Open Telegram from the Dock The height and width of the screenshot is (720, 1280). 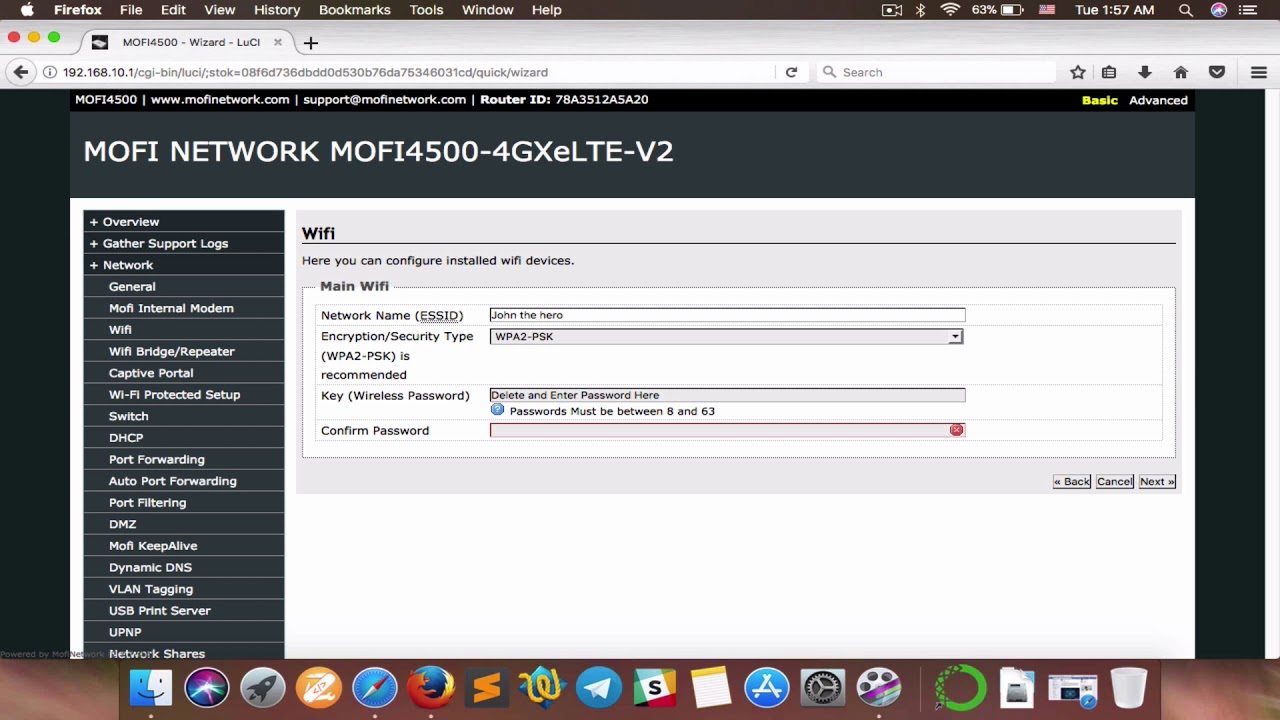599,688
